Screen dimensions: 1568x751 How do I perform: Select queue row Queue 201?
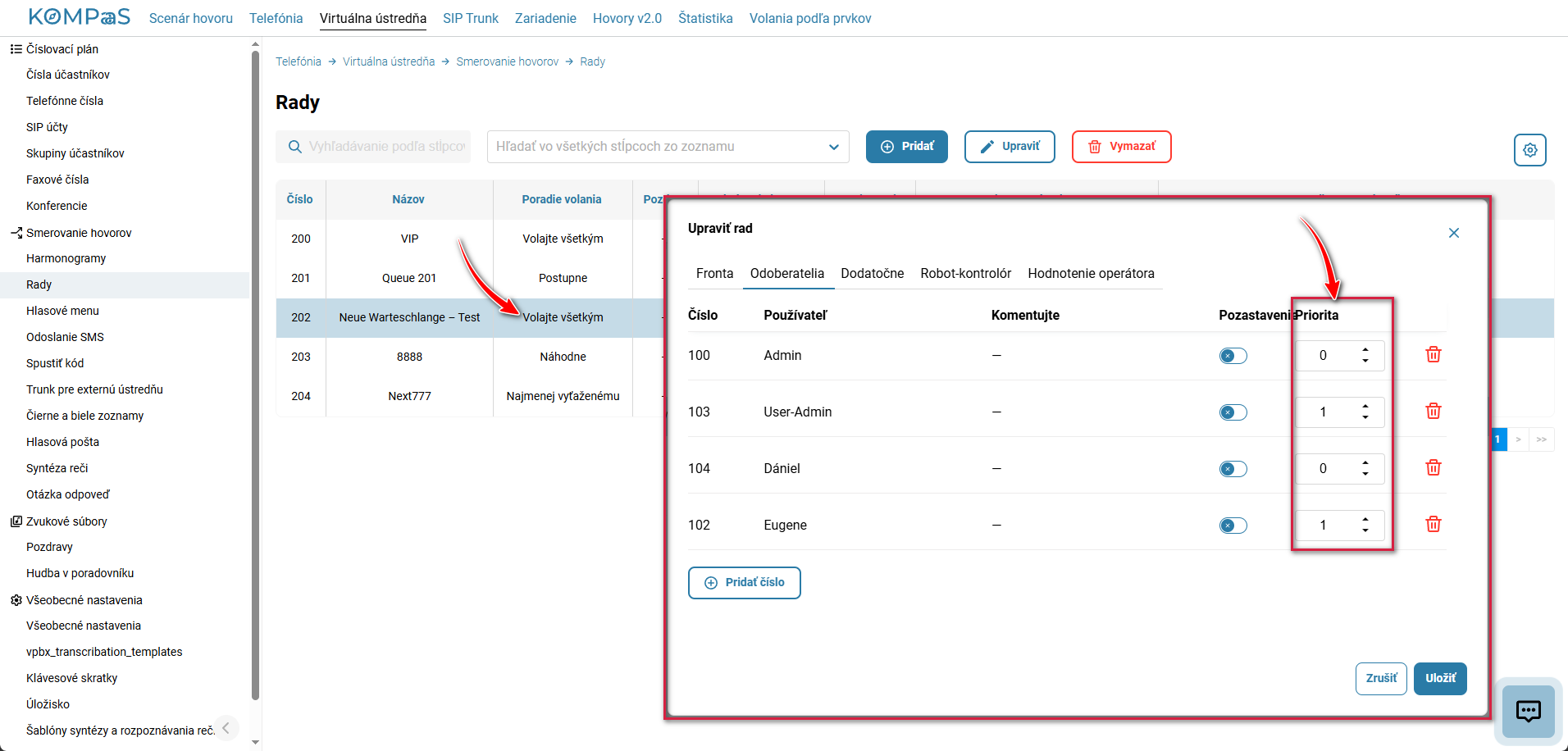pyautogui.click(x=470, y=278)
